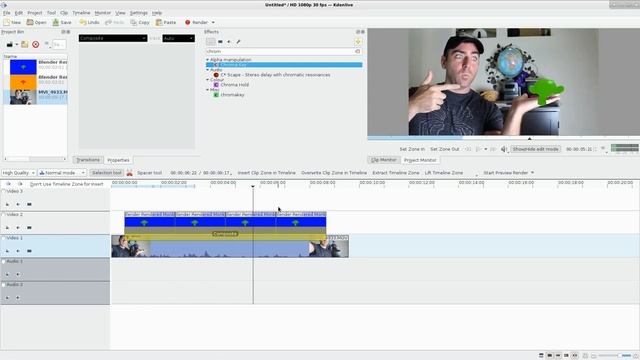
Task: Open the Auto track dropdown
Action: coord(178,38)
